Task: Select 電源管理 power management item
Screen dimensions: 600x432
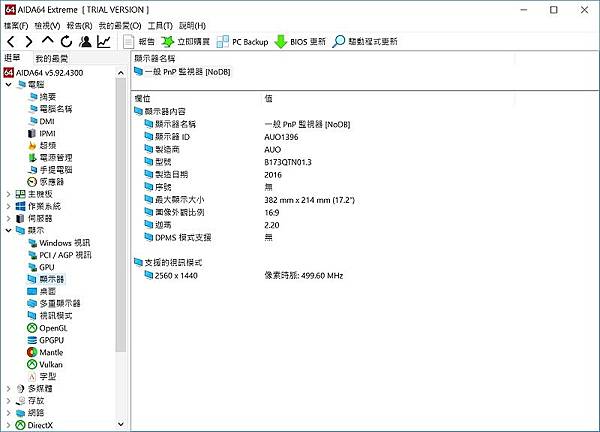Action: pos(51,158)
